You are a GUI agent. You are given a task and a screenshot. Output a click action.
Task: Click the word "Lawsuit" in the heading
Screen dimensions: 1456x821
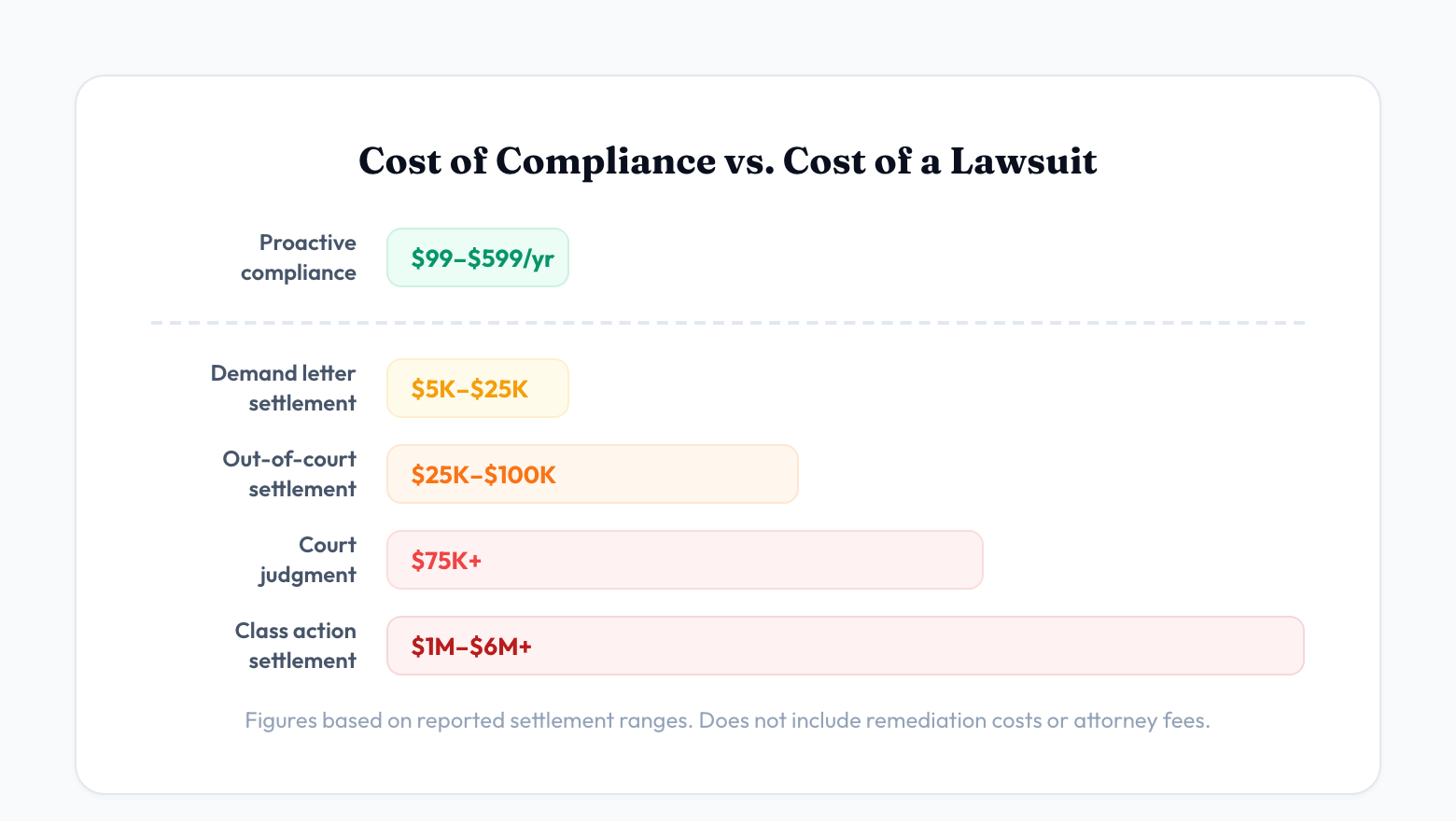(1023, 161)
